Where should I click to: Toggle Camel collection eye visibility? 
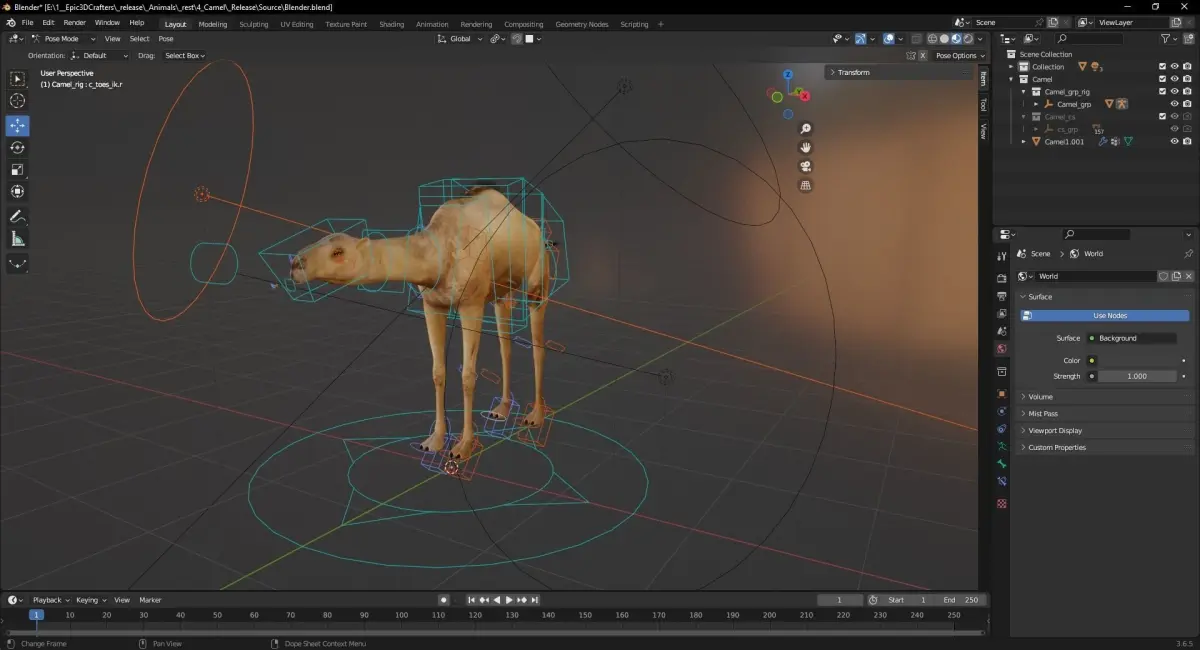[x=1175, y=79]
